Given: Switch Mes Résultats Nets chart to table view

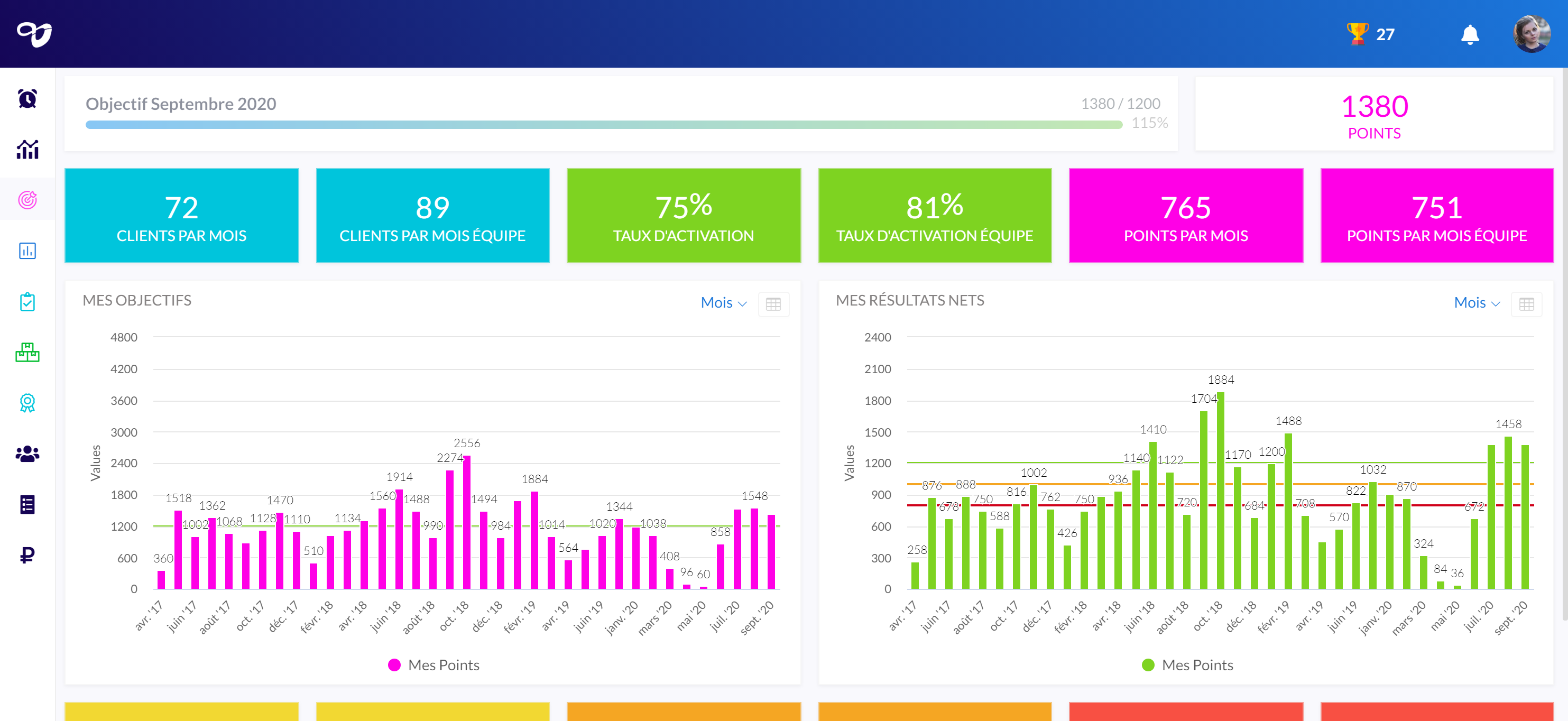Looking at the screenshot, I should tap(1526, 303).
